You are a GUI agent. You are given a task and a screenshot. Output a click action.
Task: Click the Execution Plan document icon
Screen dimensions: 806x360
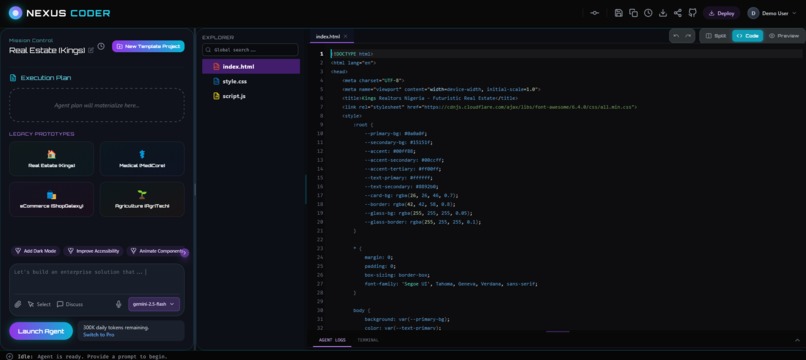point(13,78)
